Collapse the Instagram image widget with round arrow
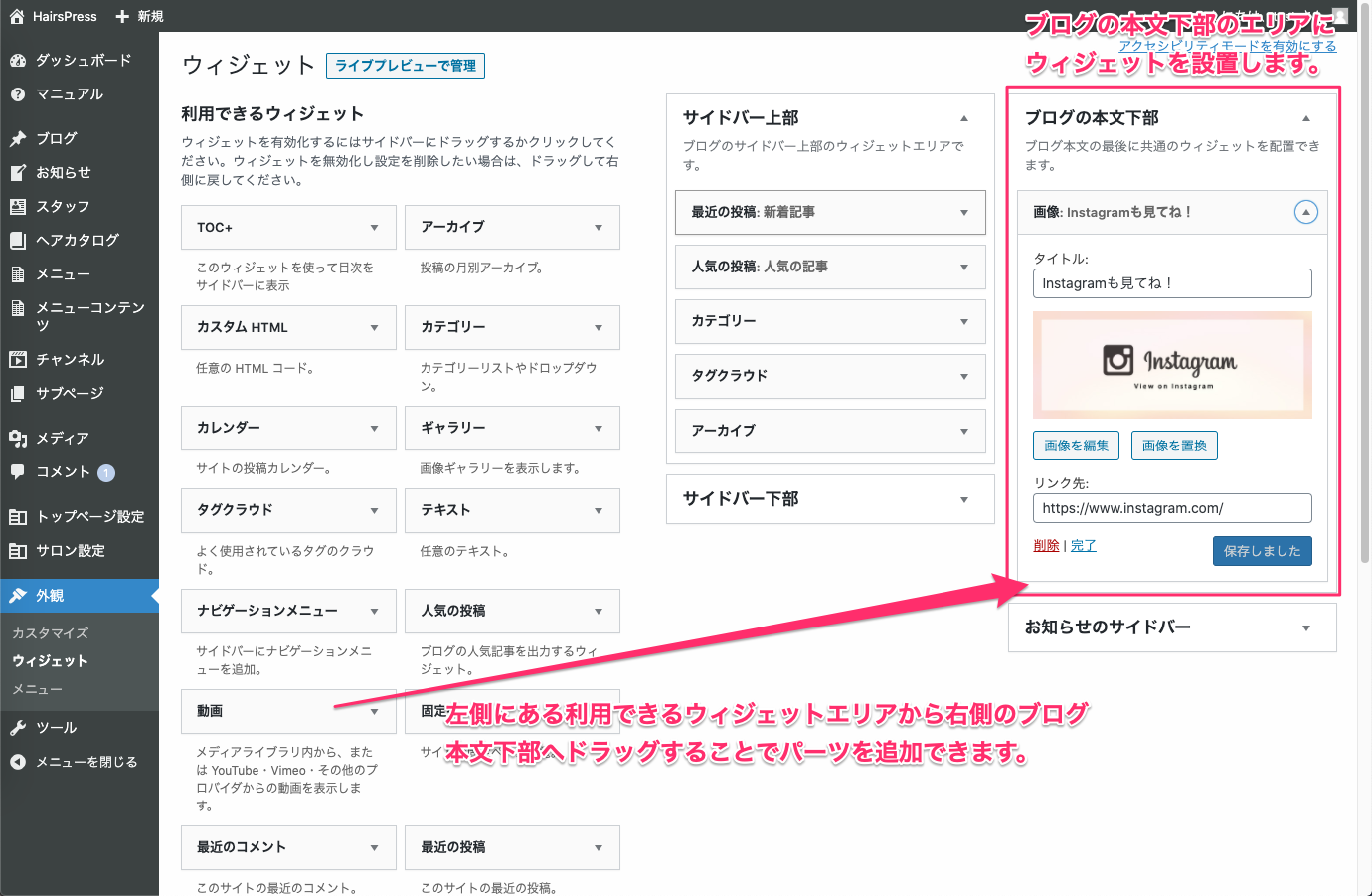 tap(1306, 212)
